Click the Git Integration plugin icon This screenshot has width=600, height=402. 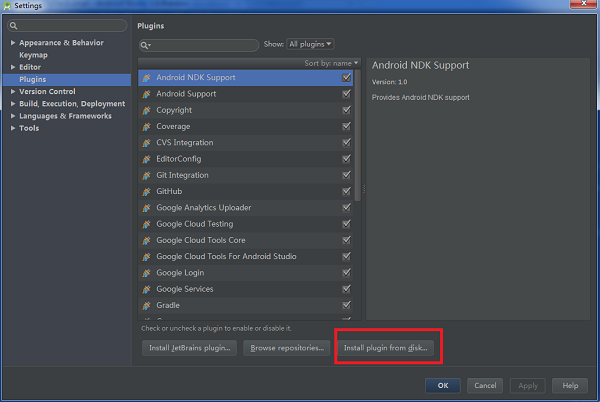tap(147, 175)
